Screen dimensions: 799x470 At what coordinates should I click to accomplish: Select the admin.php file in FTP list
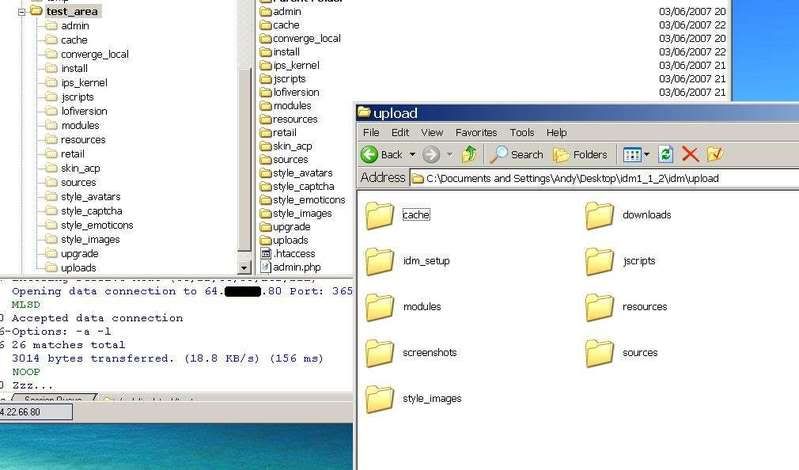(290, 267)
